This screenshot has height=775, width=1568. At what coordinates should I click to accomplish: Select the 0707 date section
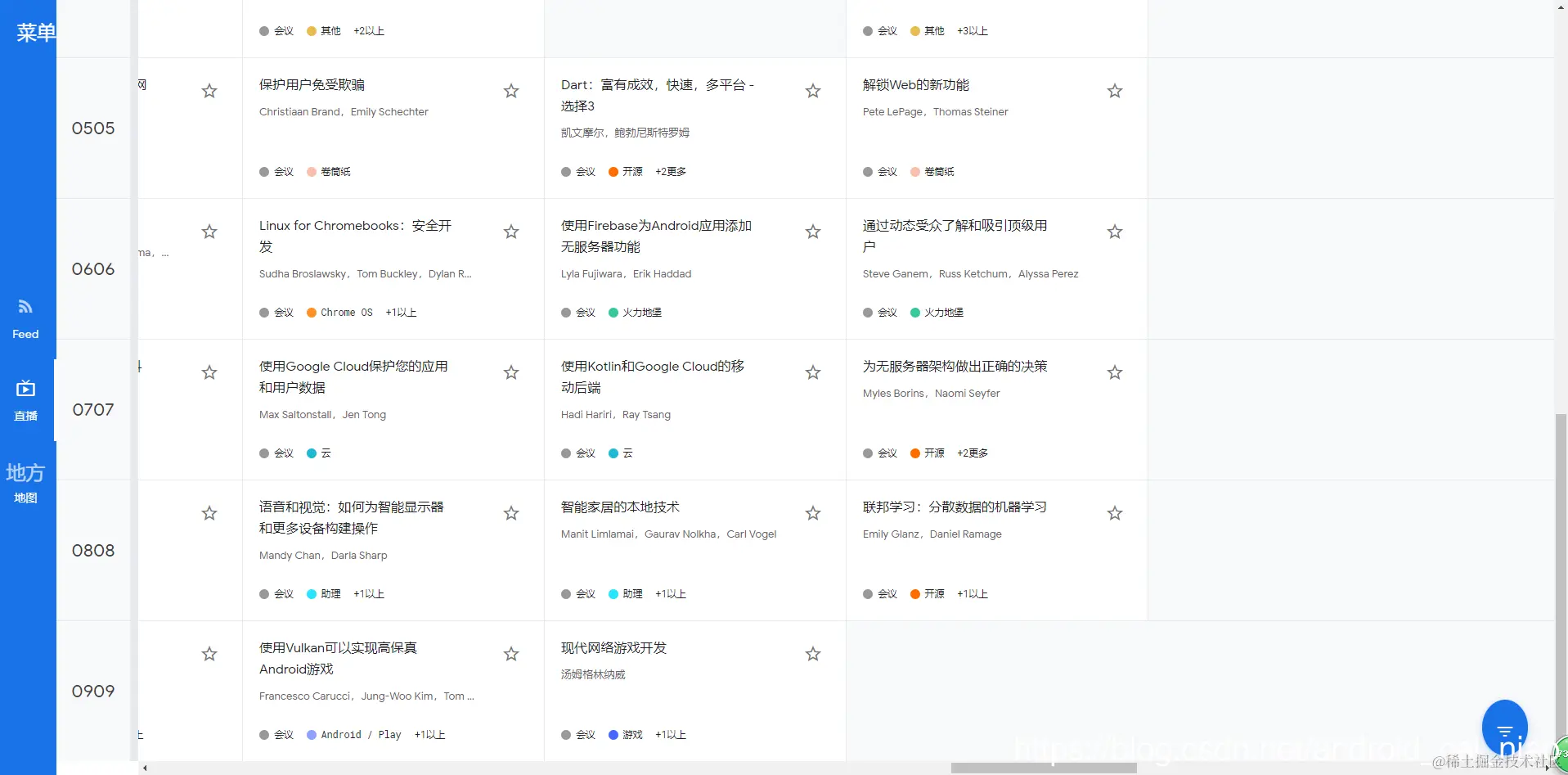pyautogui.click(x=92, y=409)
